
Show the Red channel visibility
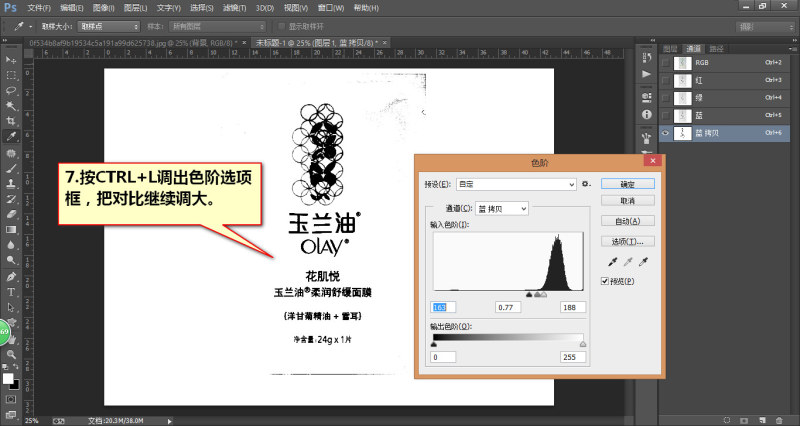[x=665, y=80]
